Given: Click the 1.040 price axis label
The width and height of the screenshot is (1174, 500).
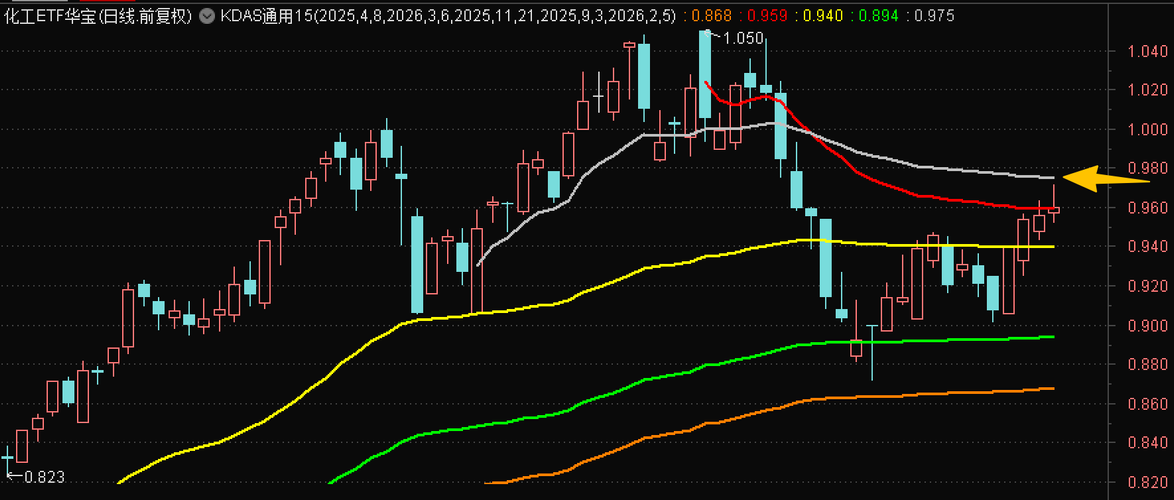Looking at the screenshot, I should (1149, 51).
